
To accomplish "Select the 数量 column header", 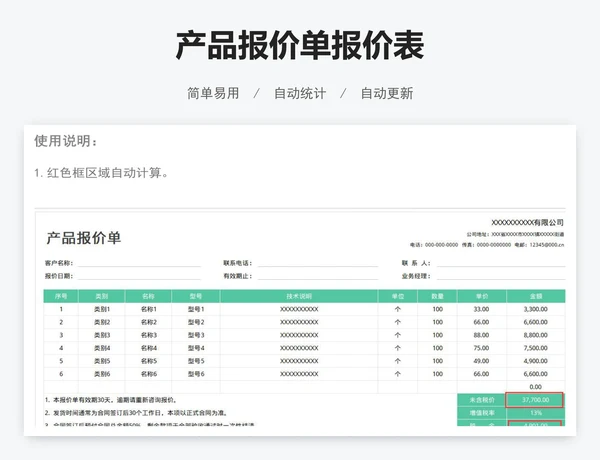I will (437, 296).
